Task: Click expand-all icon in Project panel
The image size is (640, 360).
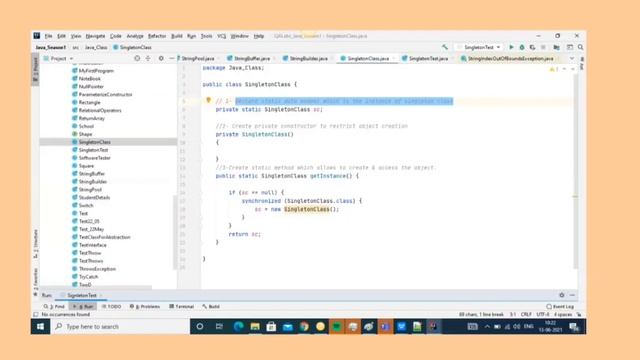Action: coord(148,58)
